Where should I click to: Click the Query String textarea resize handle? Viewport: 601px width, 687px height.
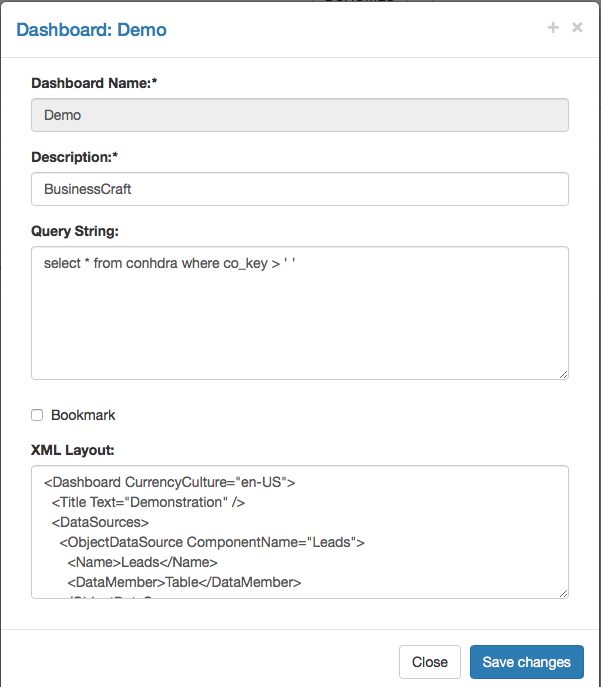(x=564, y=375)
